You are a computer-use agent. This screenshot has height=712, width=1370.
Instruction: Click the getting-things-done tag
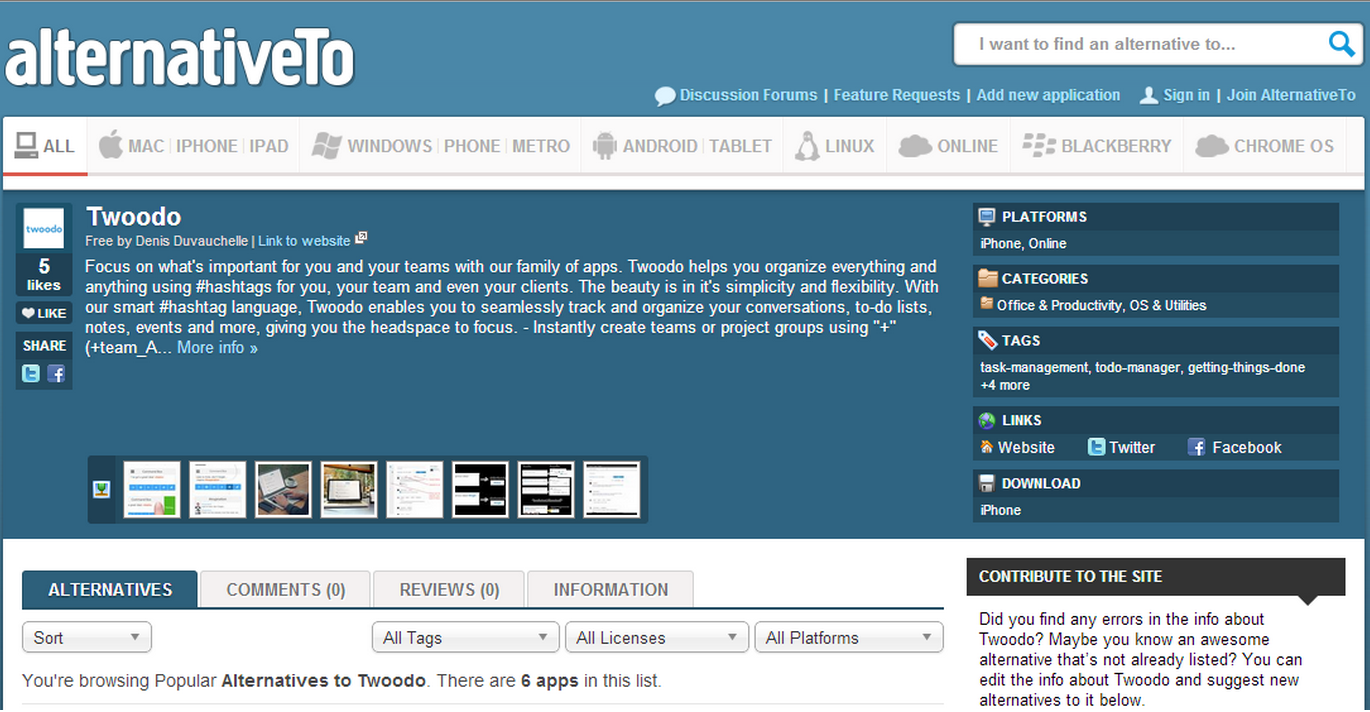click(x=1247, y=367)
